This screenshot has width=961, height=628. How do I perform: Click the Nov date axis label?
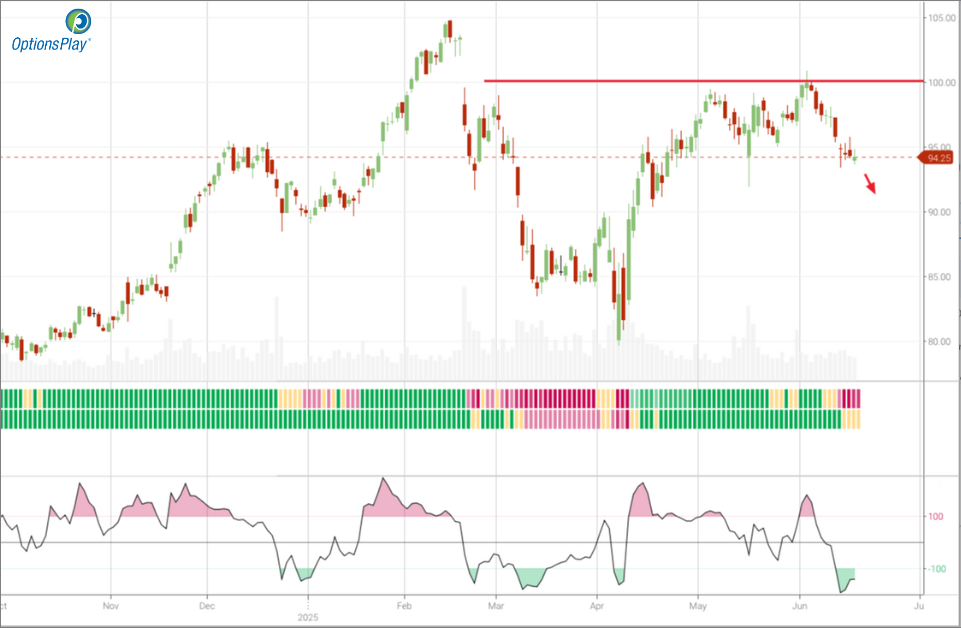pos(111,606)
